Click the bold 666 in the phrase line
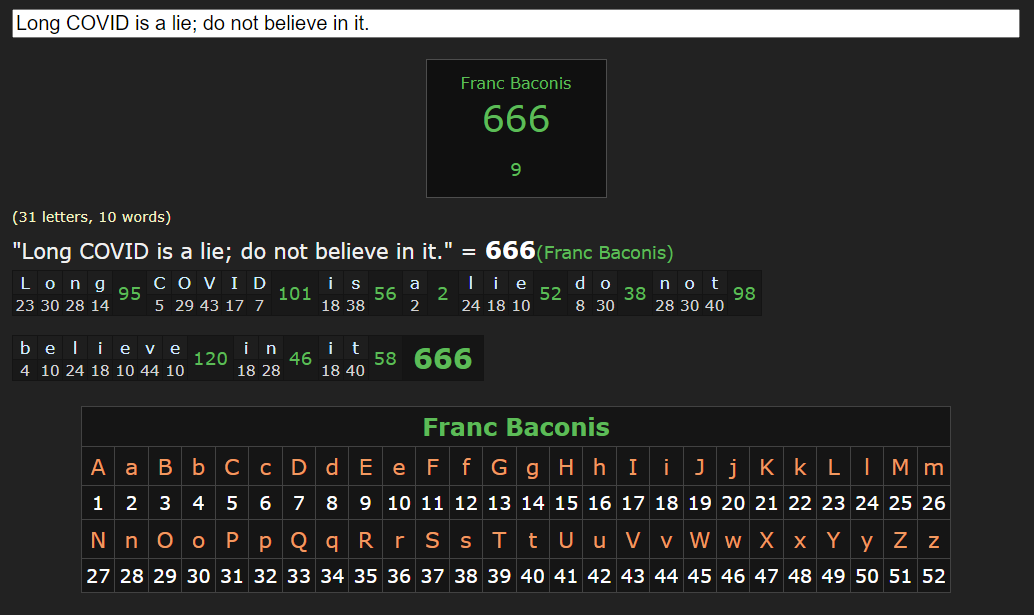 pyautogui.click(x=510, y=250)
